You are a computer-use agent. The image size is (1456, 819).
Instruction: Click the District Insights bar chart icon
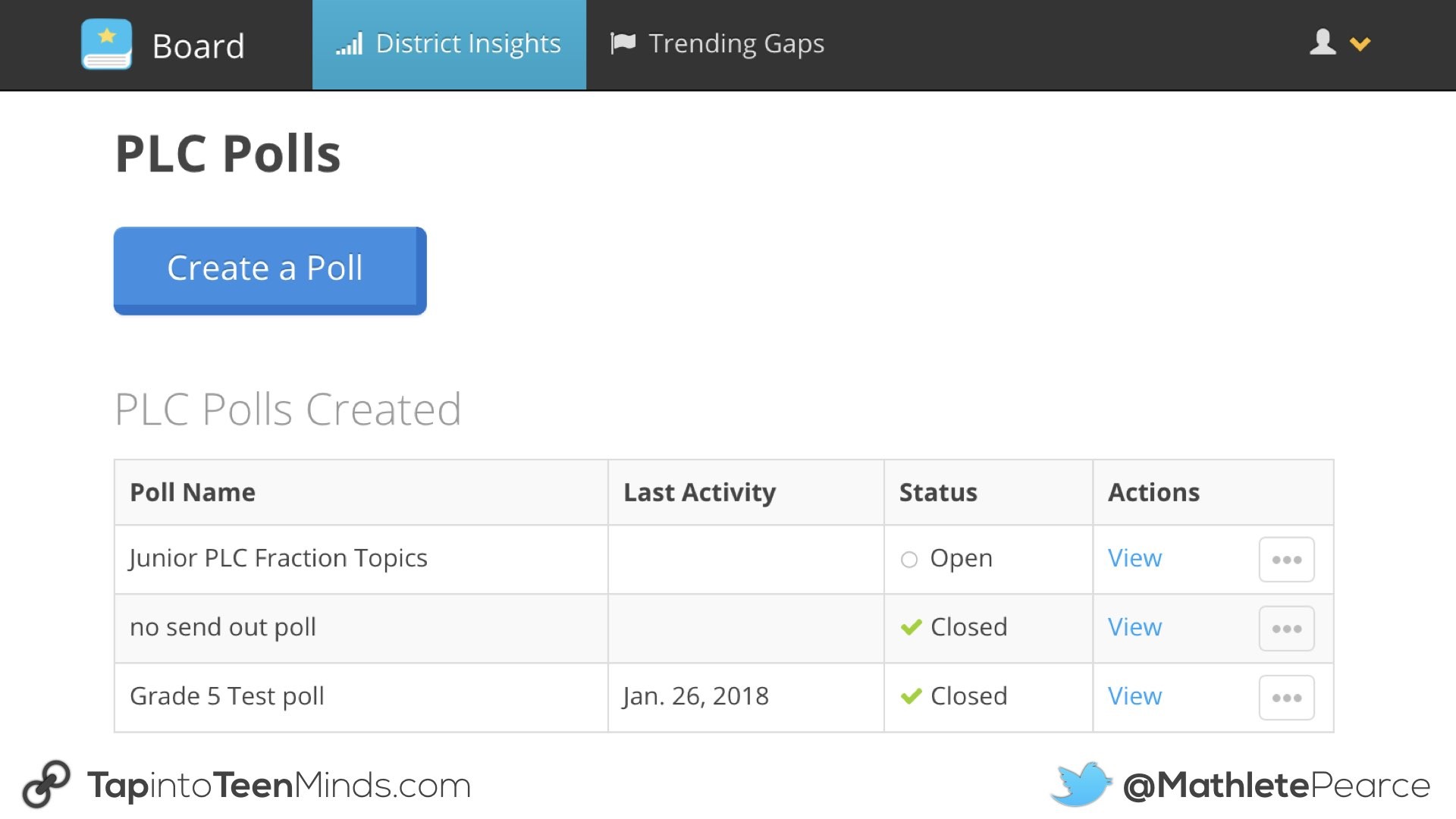click(350, 44)
